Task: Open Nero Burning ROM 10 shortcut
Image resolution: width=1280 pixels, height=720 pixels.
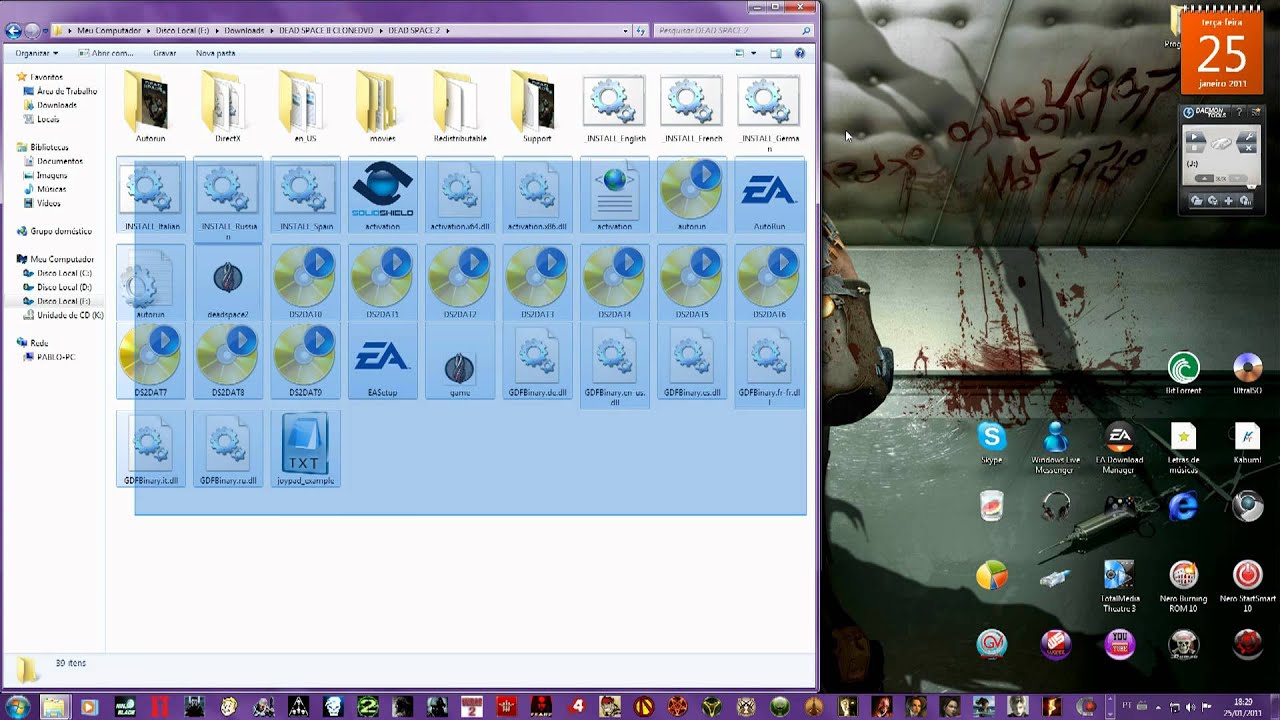Action: [1184, 586]
